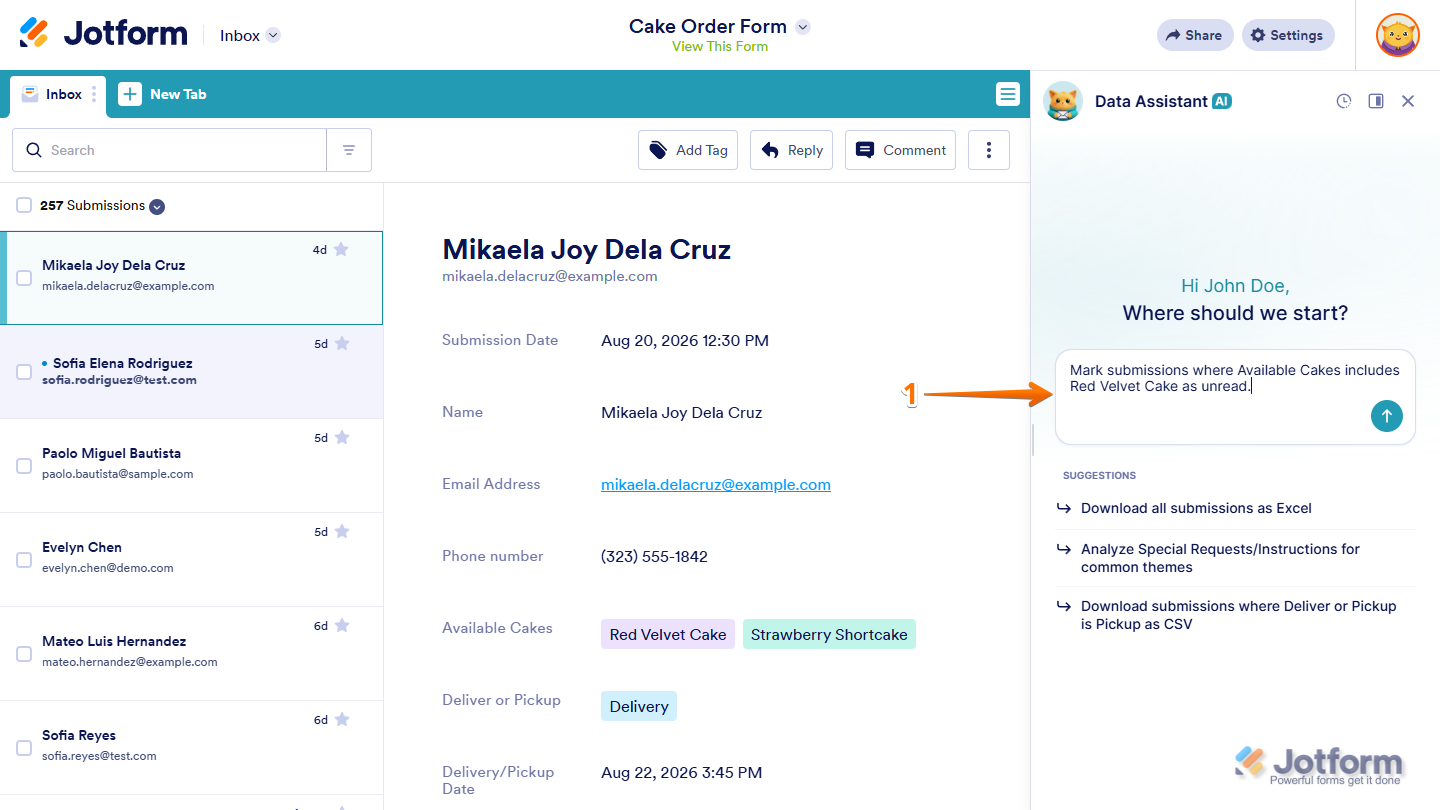Tick Sofia Elena Rodriguez checkbox
Screen dimensions: 1440x810
[24, 372]
